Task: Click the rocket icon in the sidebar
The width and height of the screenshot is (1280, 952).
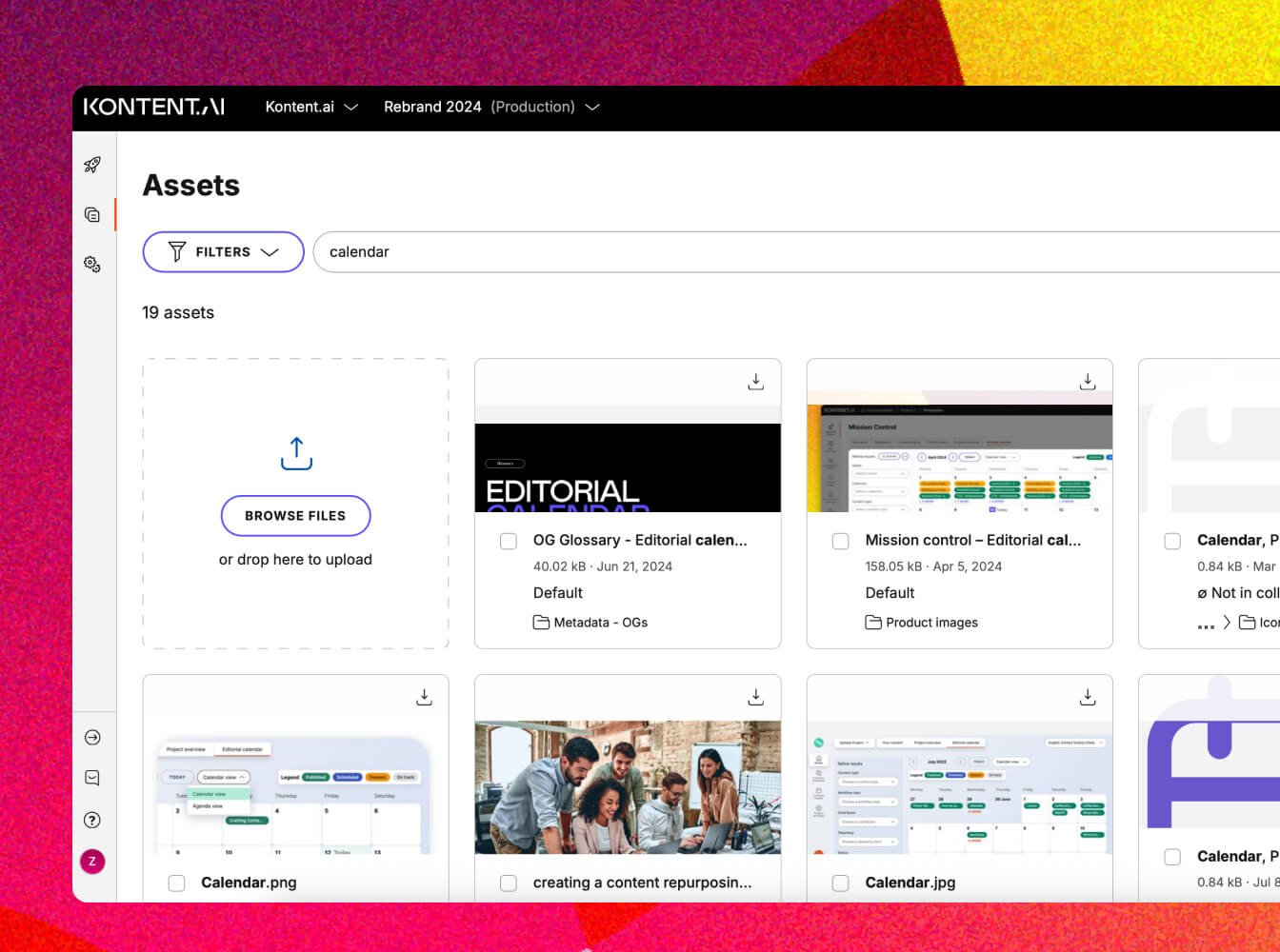Action: tap(92, 165)
